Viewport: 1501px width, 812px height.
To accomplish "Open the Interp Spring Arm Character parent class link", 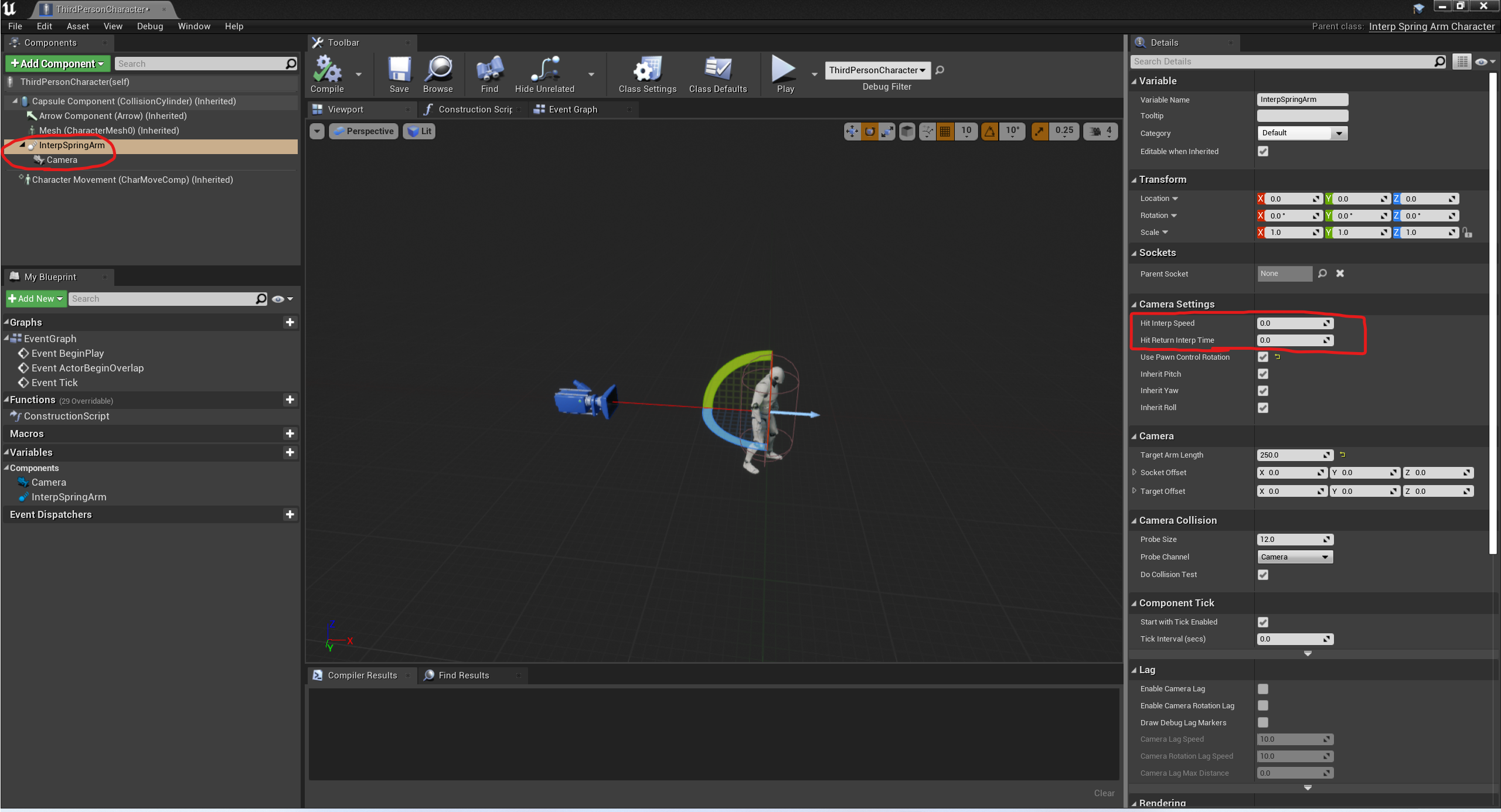I will [x=1431, y=26].
